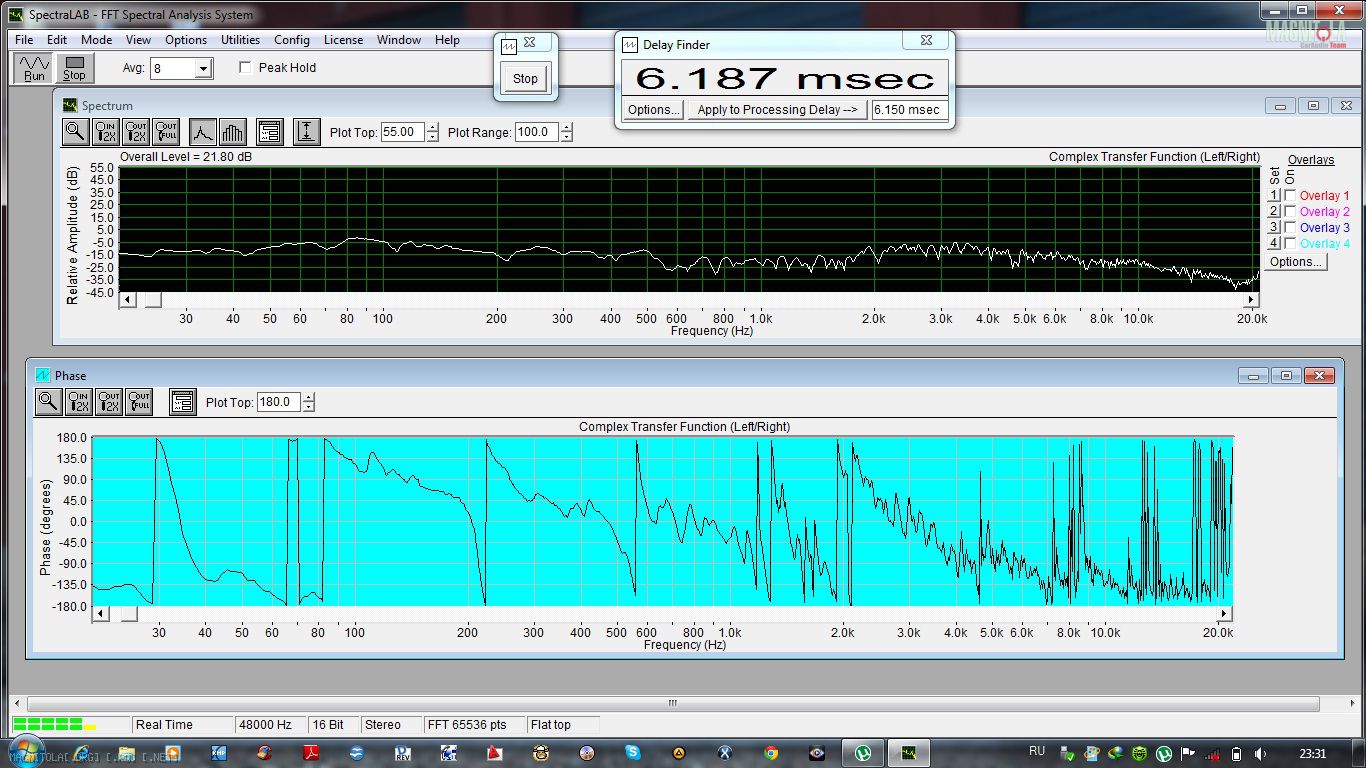The width and height of the screenshot is (1366, 768).
Task: Open the View menu
Action: click(x=138, y=40)
